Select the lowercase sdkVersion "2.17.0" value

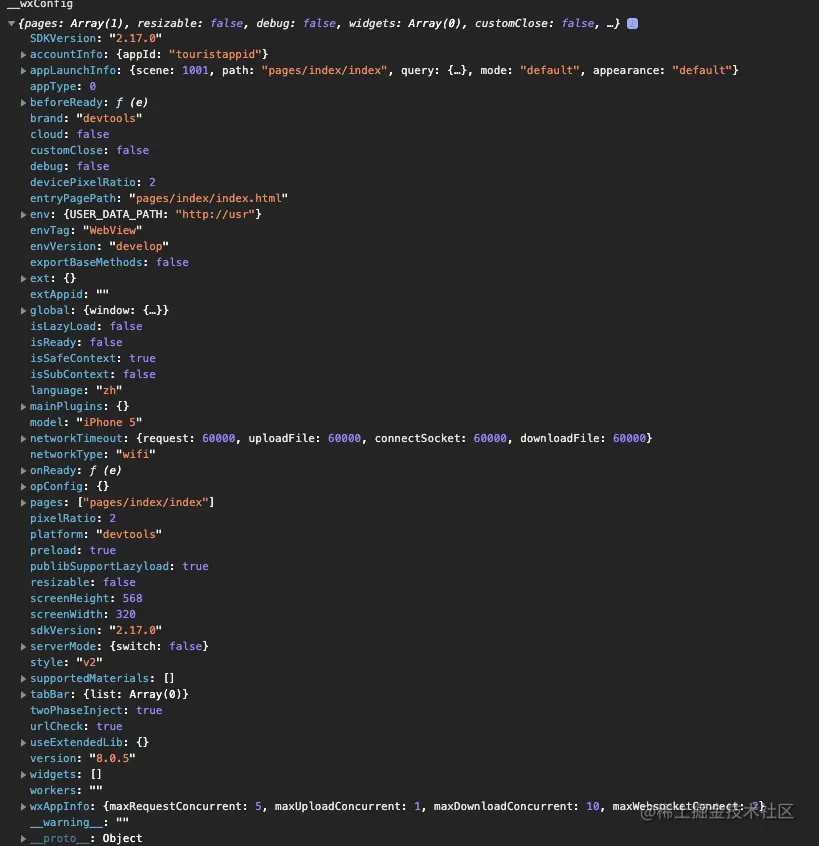click(x=135, y=630)
